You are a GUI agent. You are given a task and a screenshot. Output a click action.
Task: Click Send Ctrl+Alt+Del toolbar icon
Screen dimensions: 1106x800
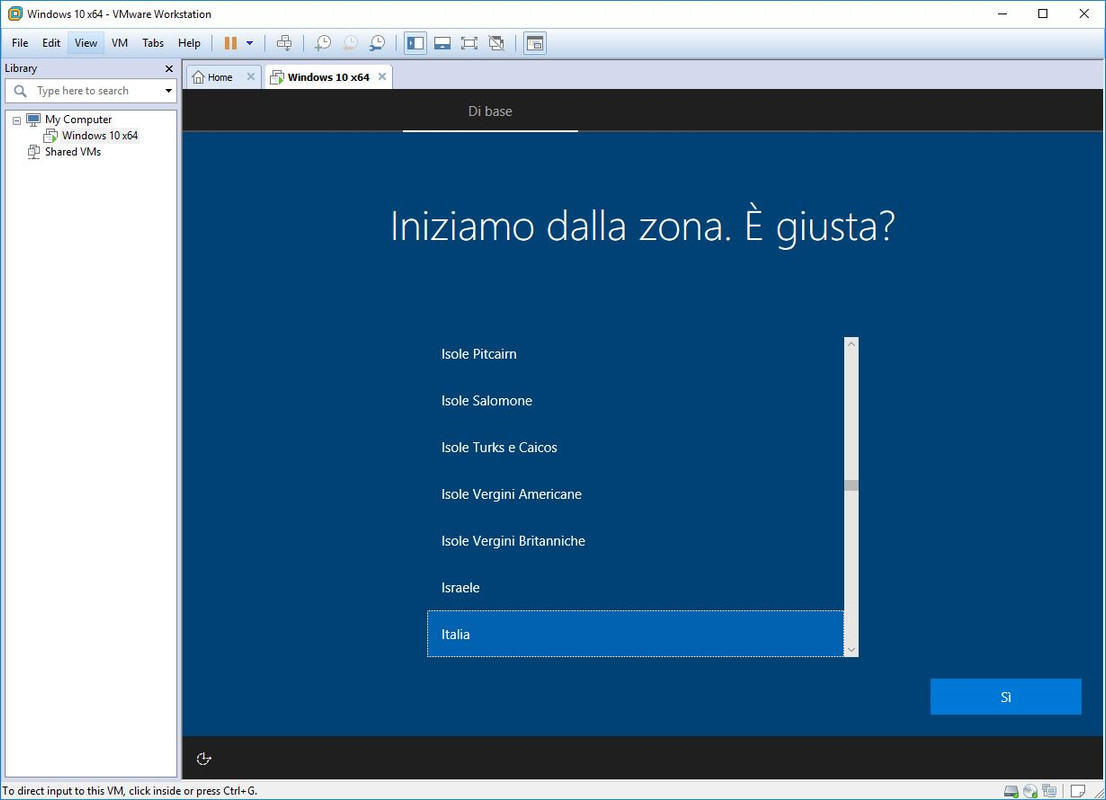click(284, 43)
